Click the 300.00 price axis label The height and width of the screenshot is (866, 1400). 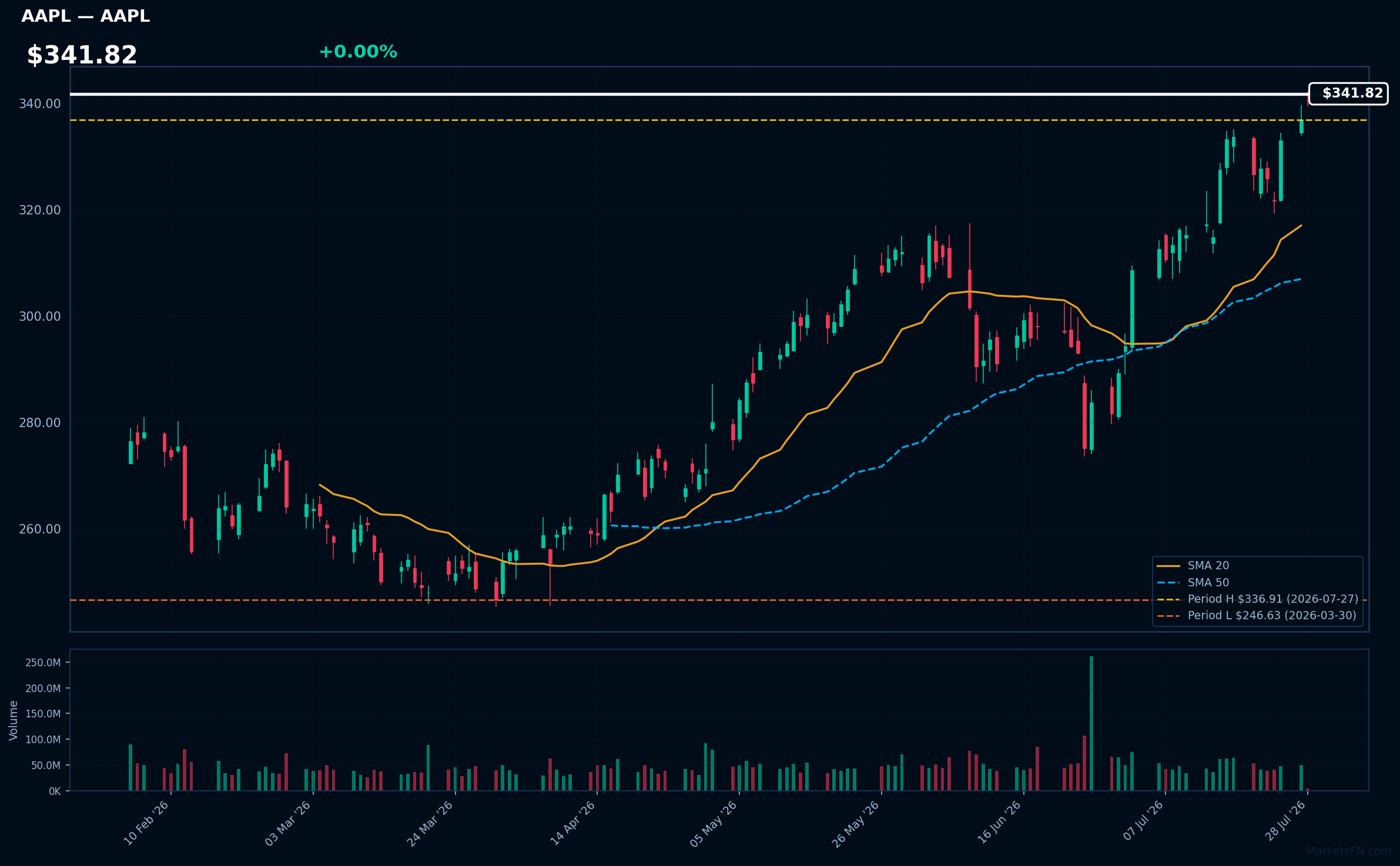tap(40, 317)
